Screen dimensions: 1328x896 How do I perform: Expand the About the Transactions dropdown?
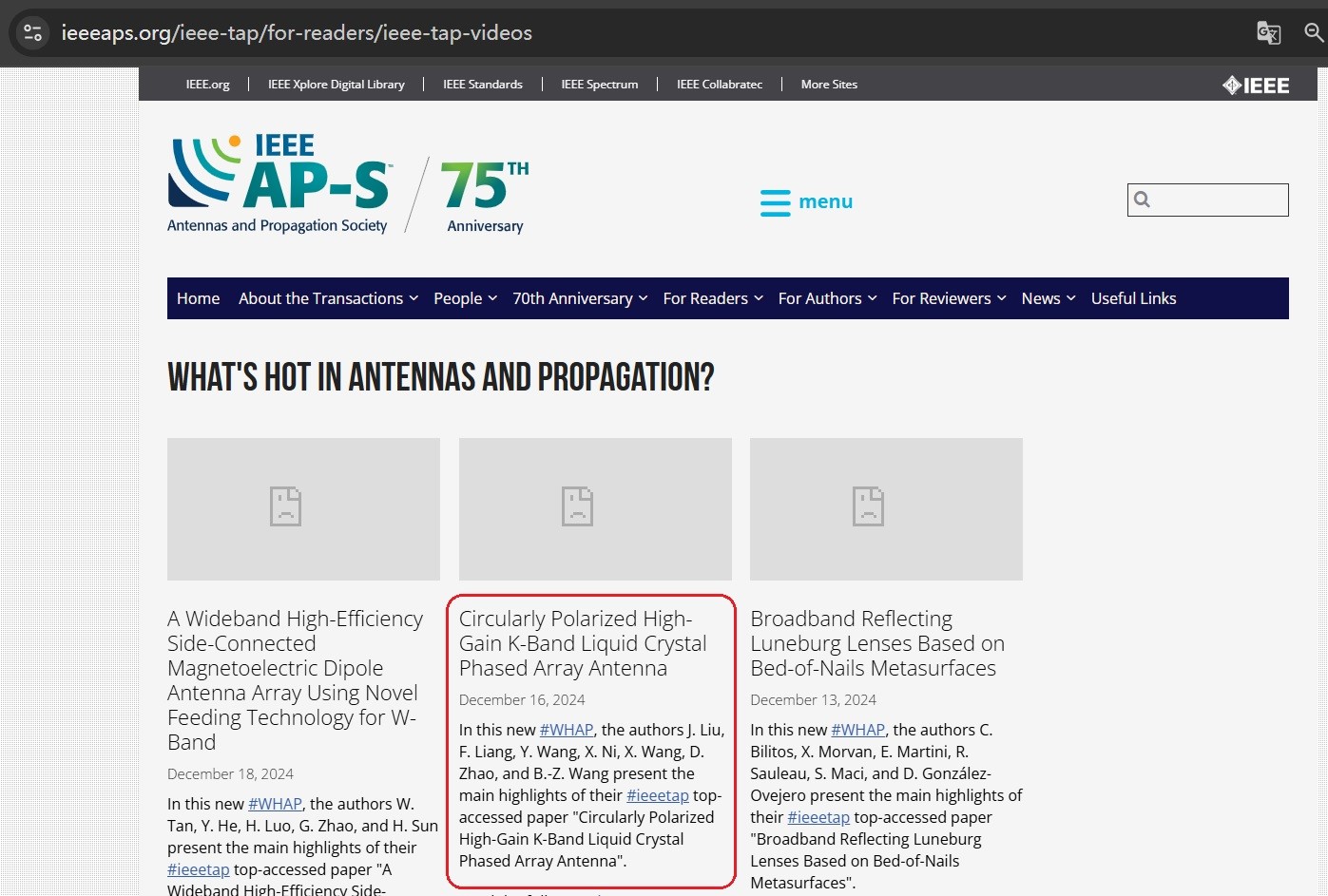coord(328,298)
